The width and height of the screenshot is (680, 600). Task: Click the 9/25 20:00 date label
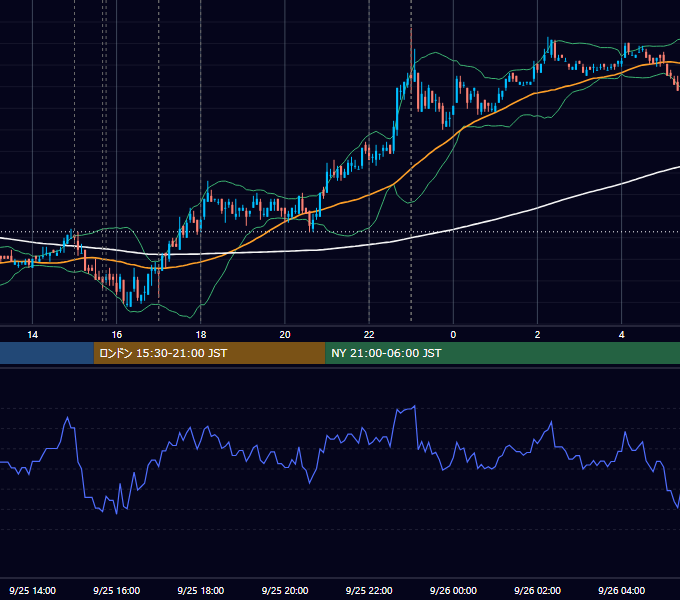tap(285, 590)
